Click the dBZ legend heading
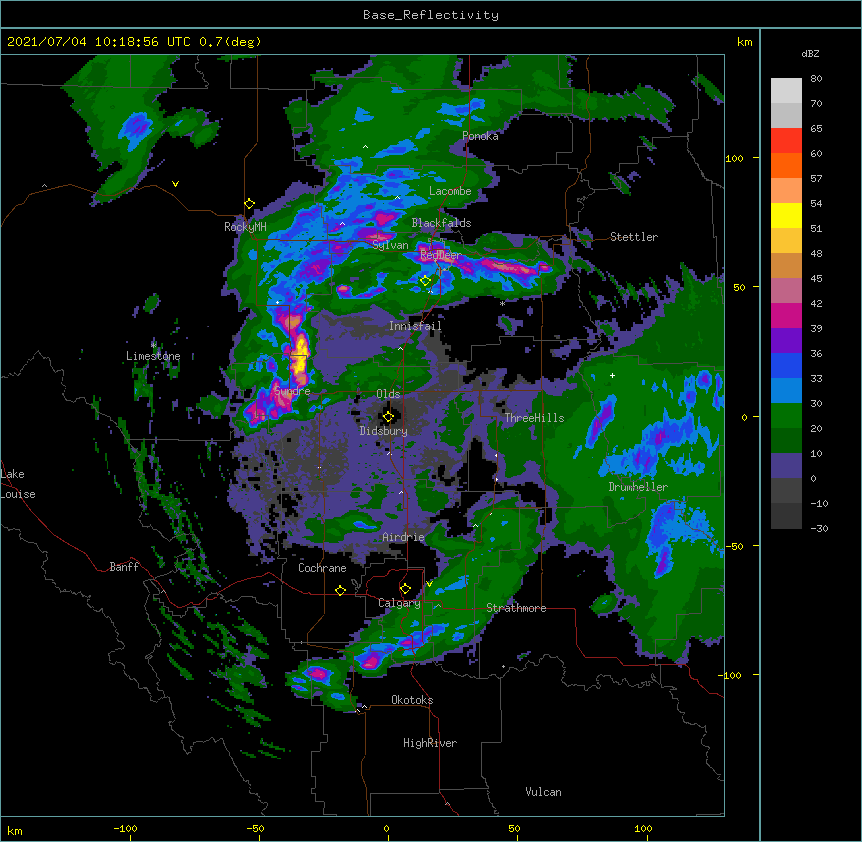Image resolution: width=862 pixels, height=842 pixels. 810,53
